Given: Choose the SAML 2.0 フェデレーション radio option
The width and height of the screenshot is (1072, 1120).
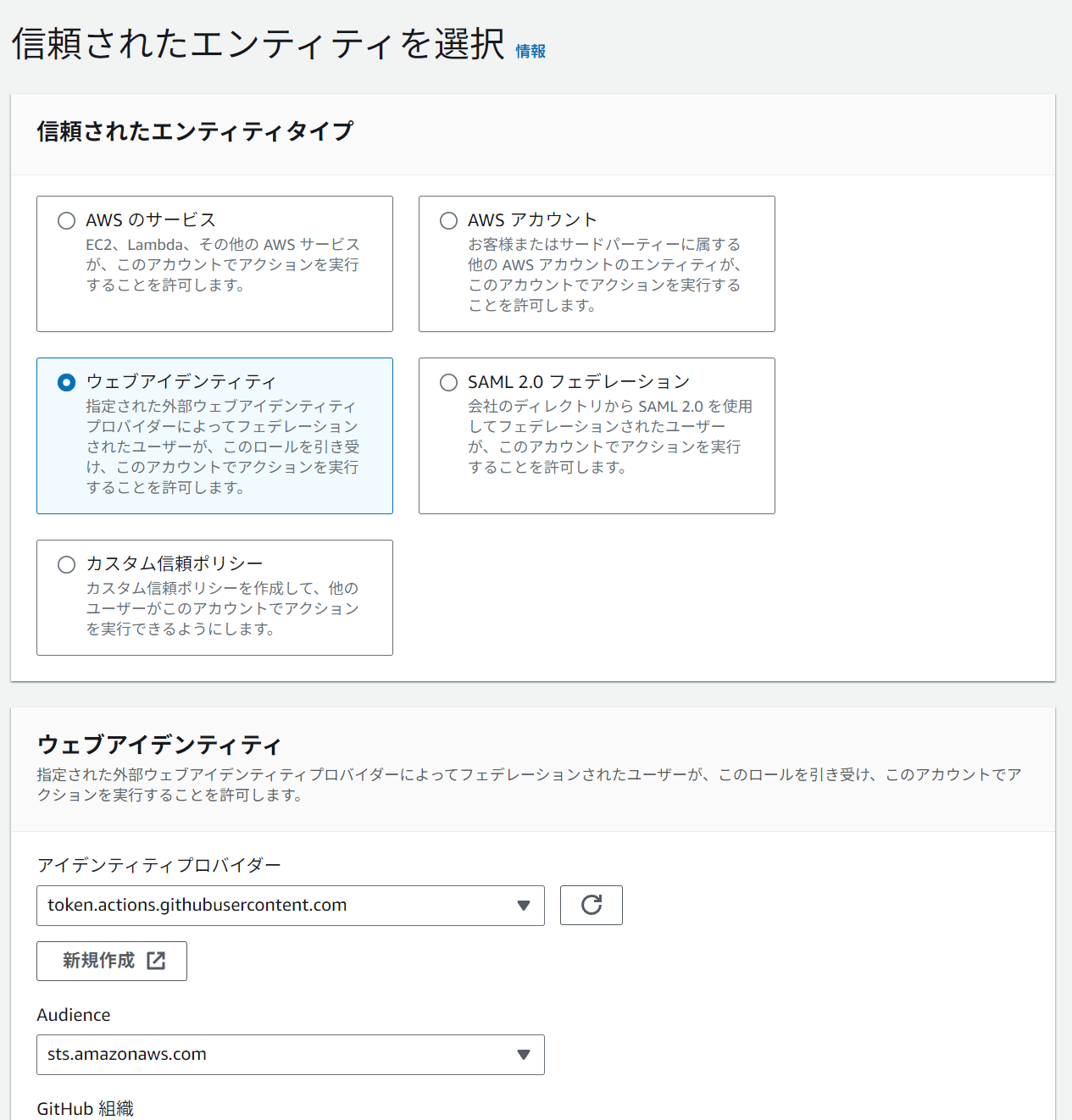Looking at the screenshot, I should coord(448,383).
